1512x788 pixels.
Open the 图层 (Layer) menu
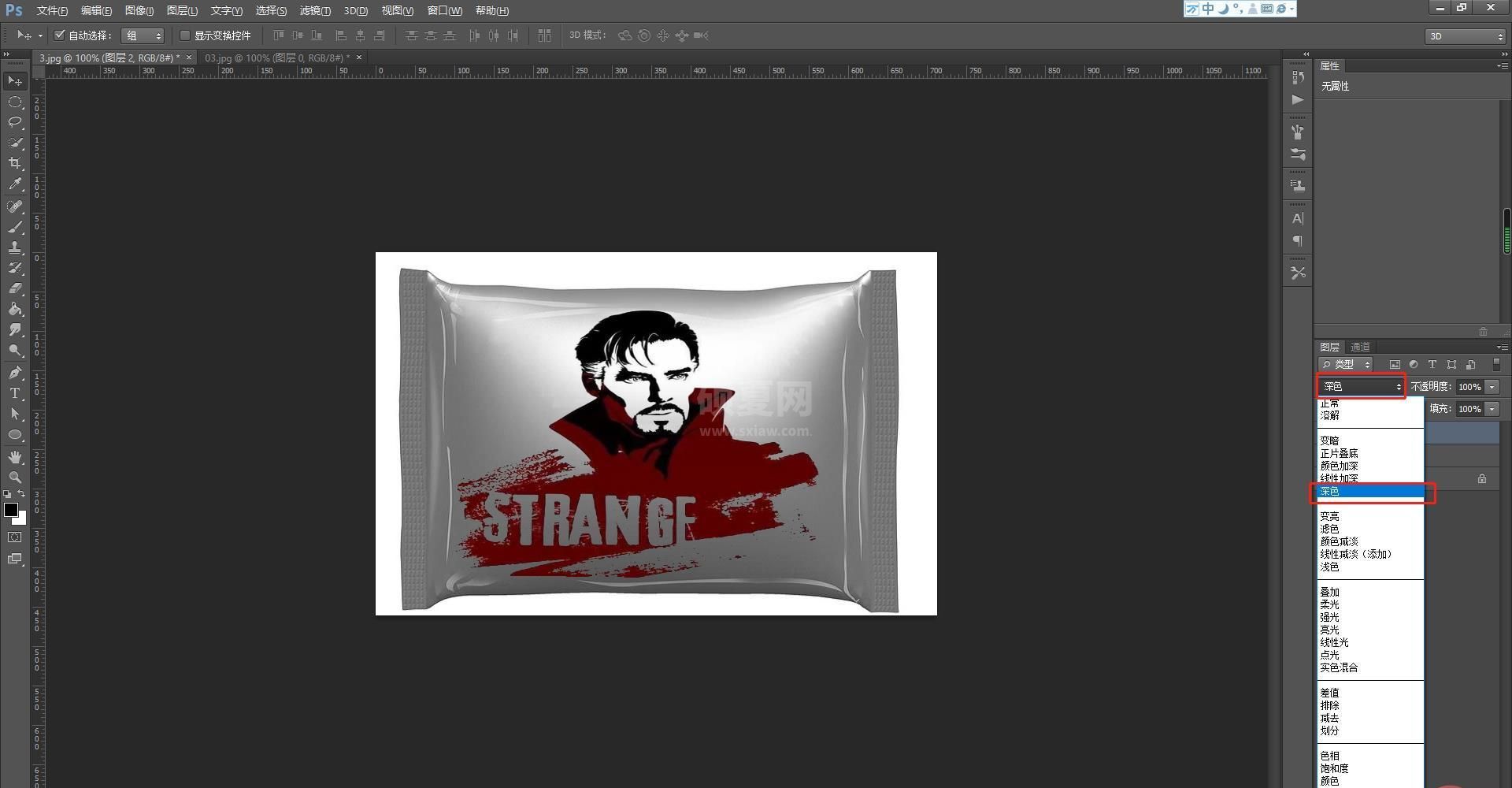(182, 10)
